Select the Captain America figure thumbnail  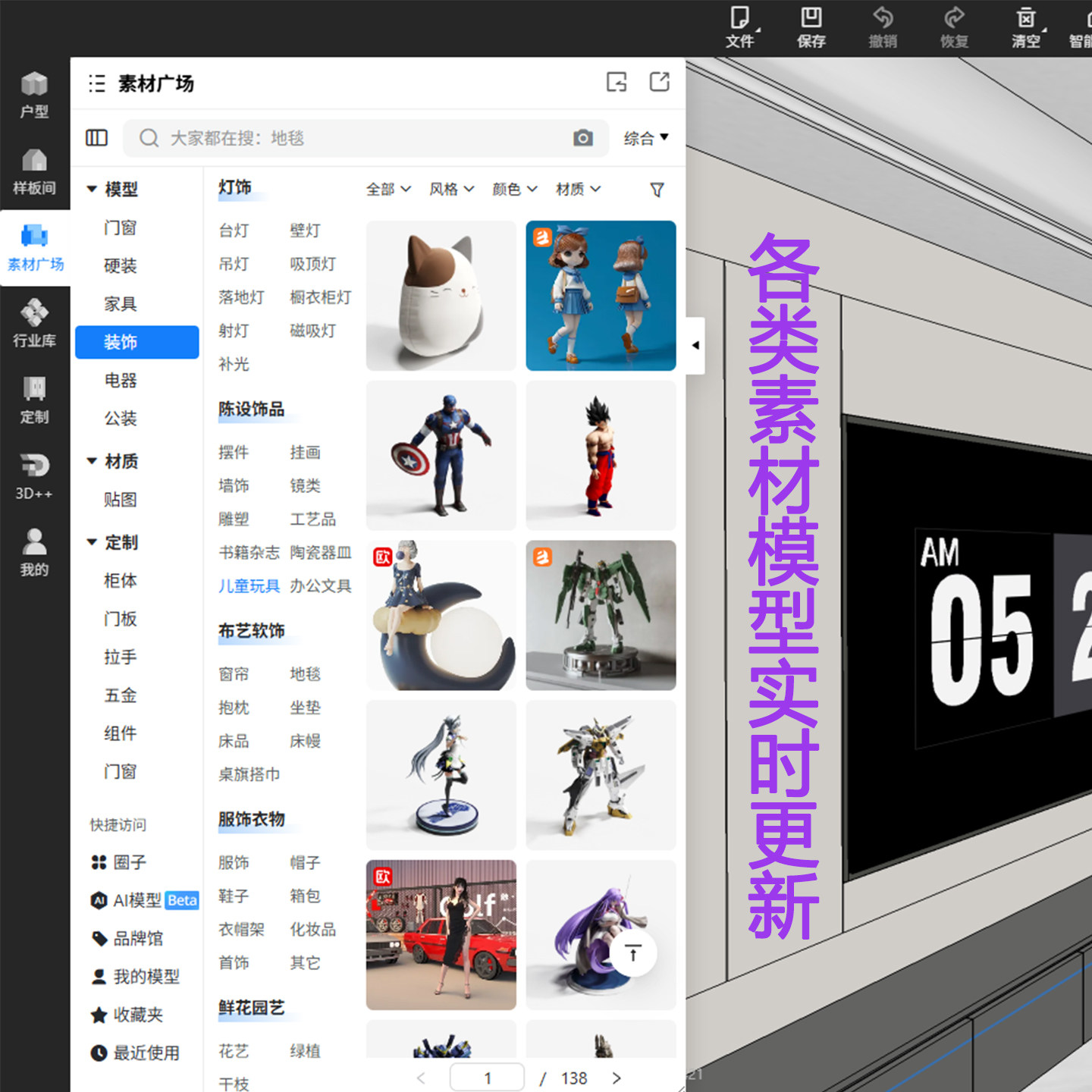click(x=441, y=456)
